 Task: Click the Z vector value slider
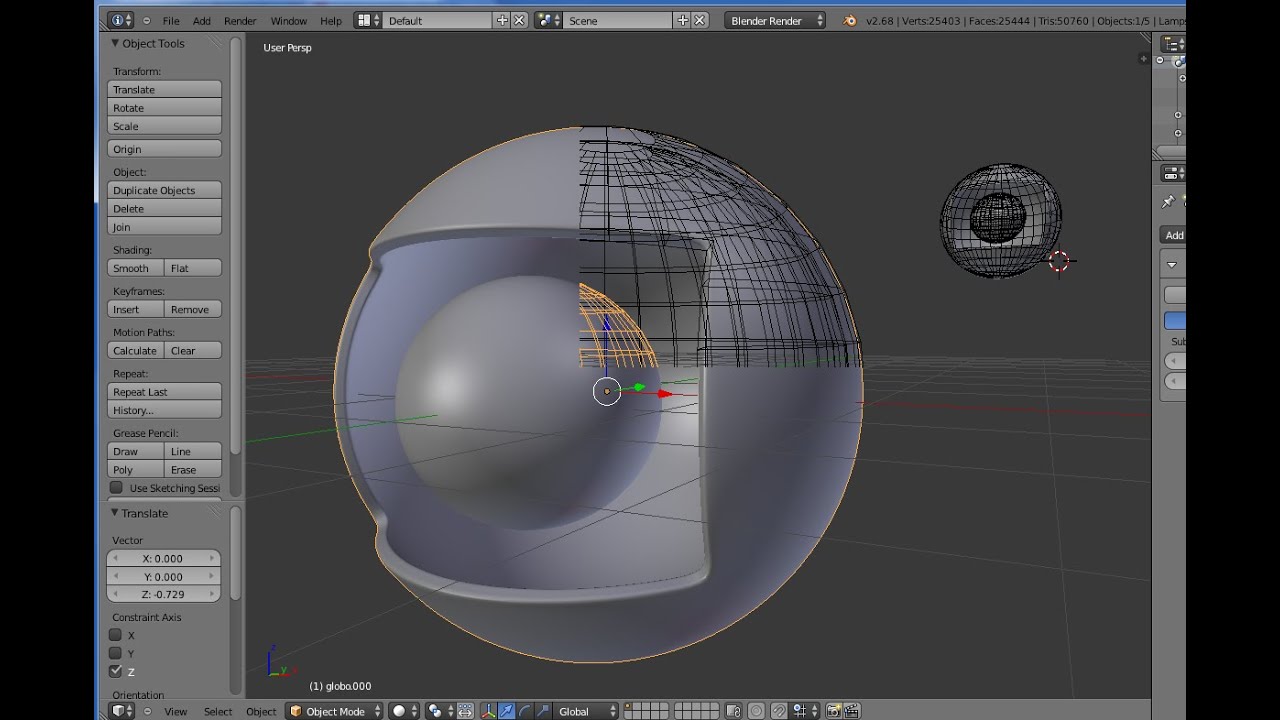click(x=164, y=594)
